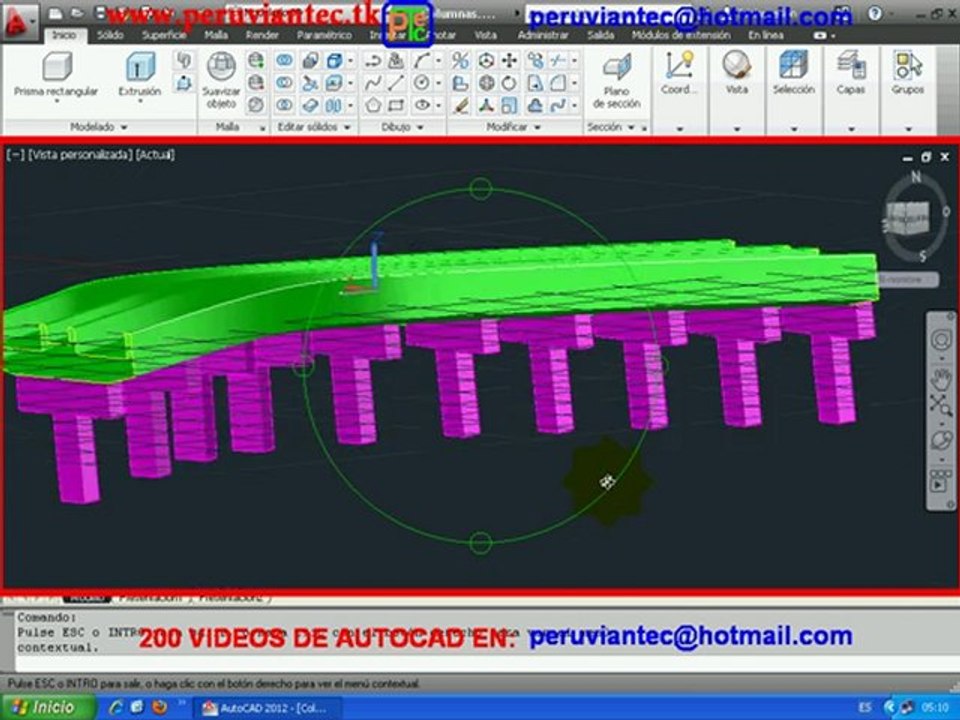Click the Plano de sección tool

tap(617, 81)
